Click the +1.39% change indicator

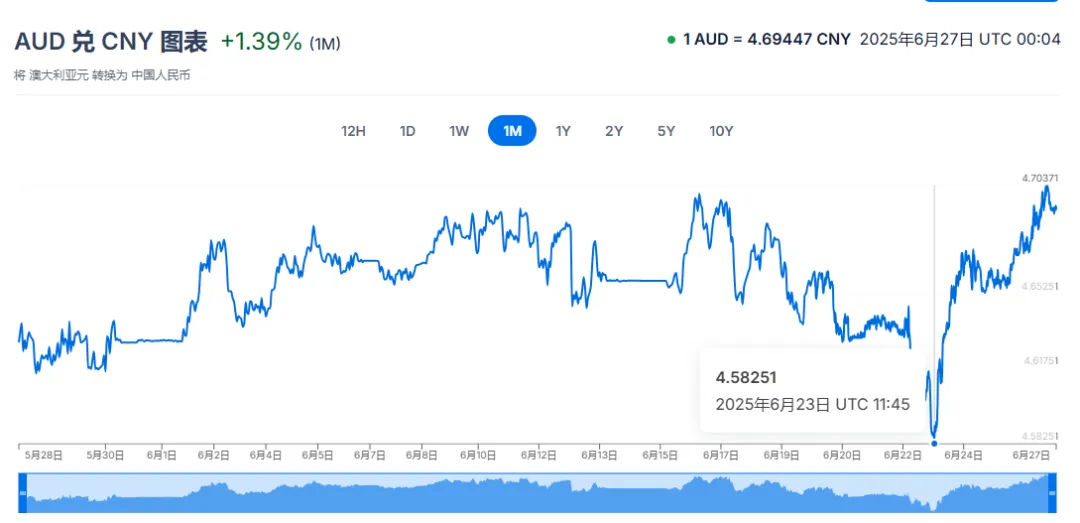click(x=261, y=42)
